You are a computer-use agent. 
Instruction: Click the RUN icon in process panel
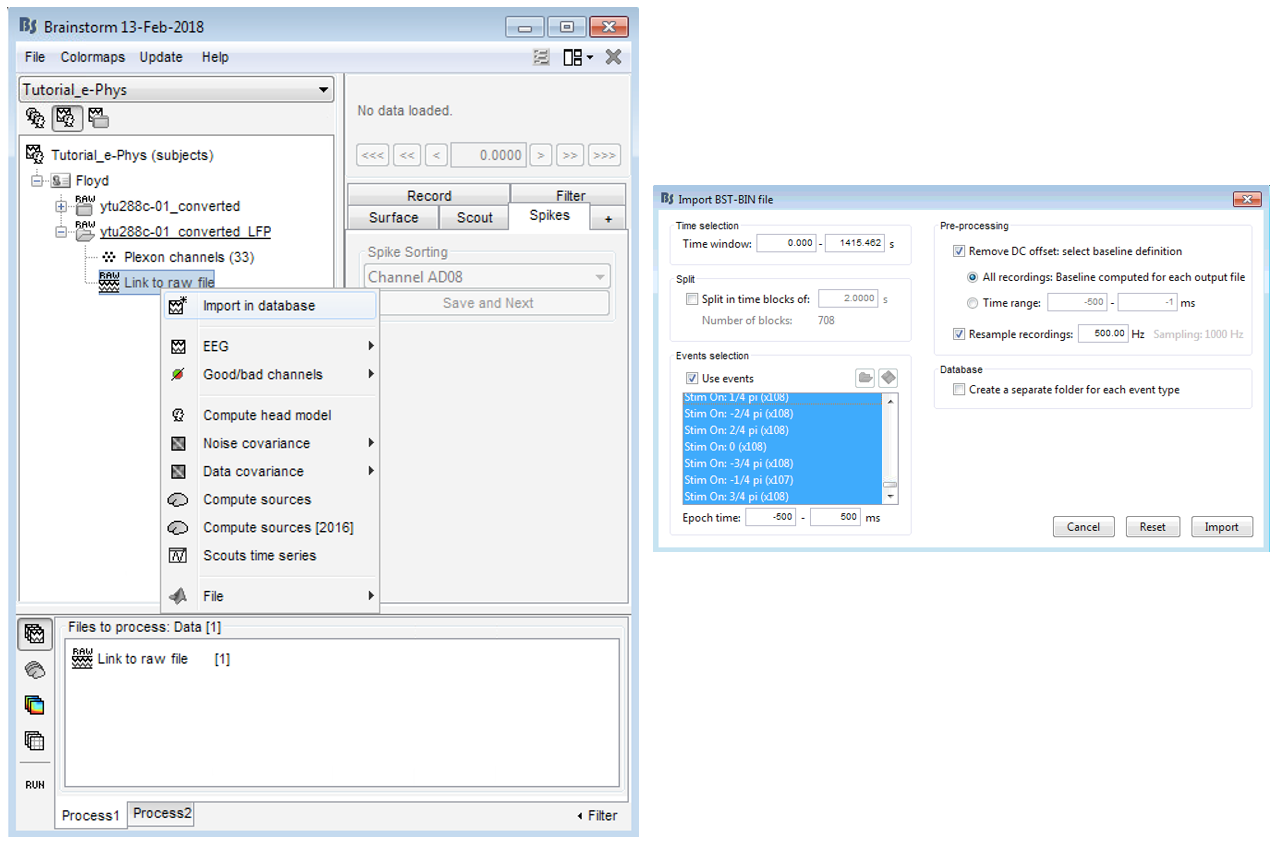tap(35, 785)
